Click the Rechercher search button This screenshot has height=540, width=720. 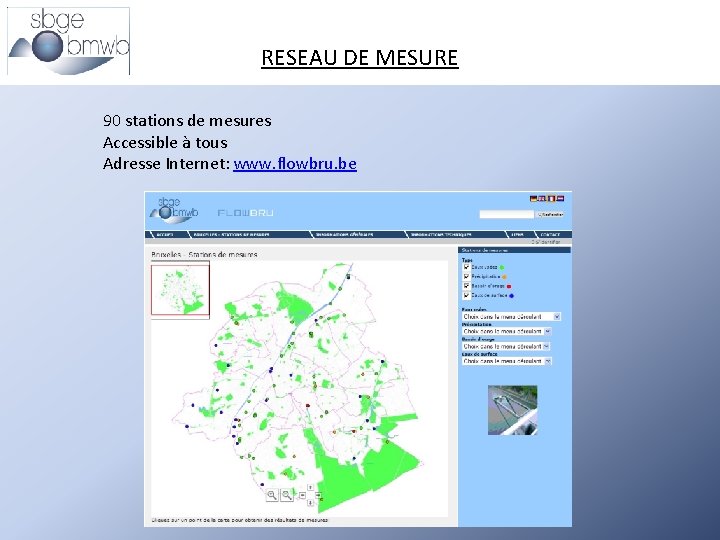(551, 214)
